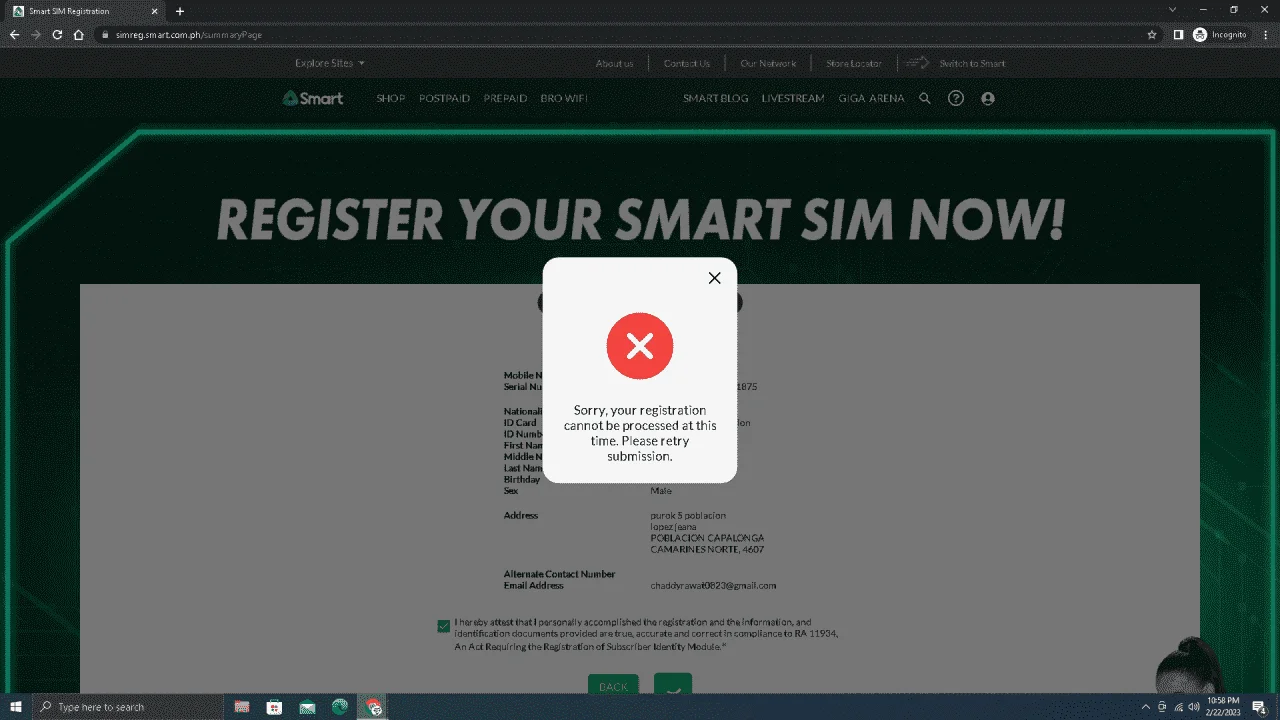This screenshot has height=720, width=1280.
Task: Open the browser side panel icon
Action: (1178, 34)
